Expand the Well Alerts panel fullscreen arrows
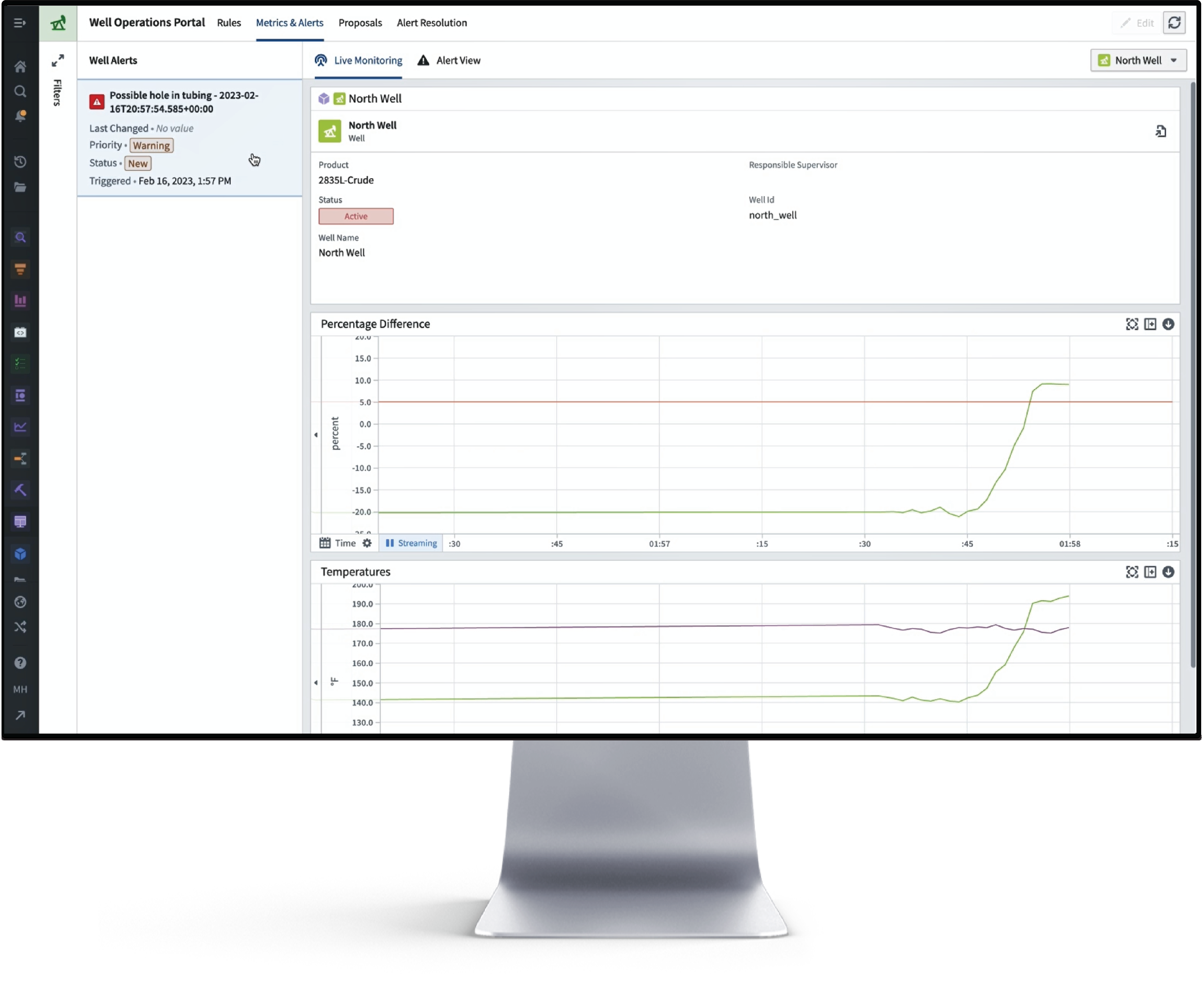Screen dimensions: 1204x1005 click(x=58, y=60)
